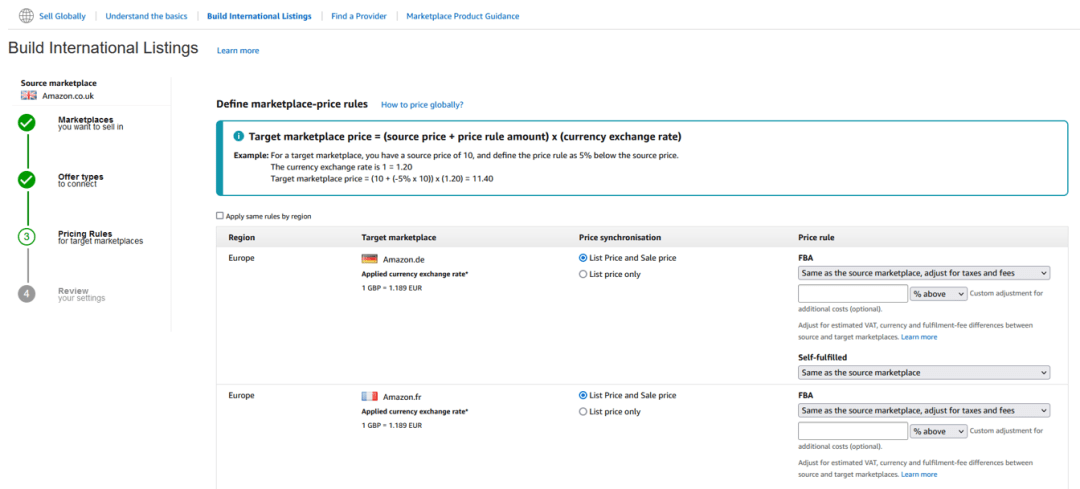Click the custom adjustment input field for Amazon.de

(x=852, y=294)
